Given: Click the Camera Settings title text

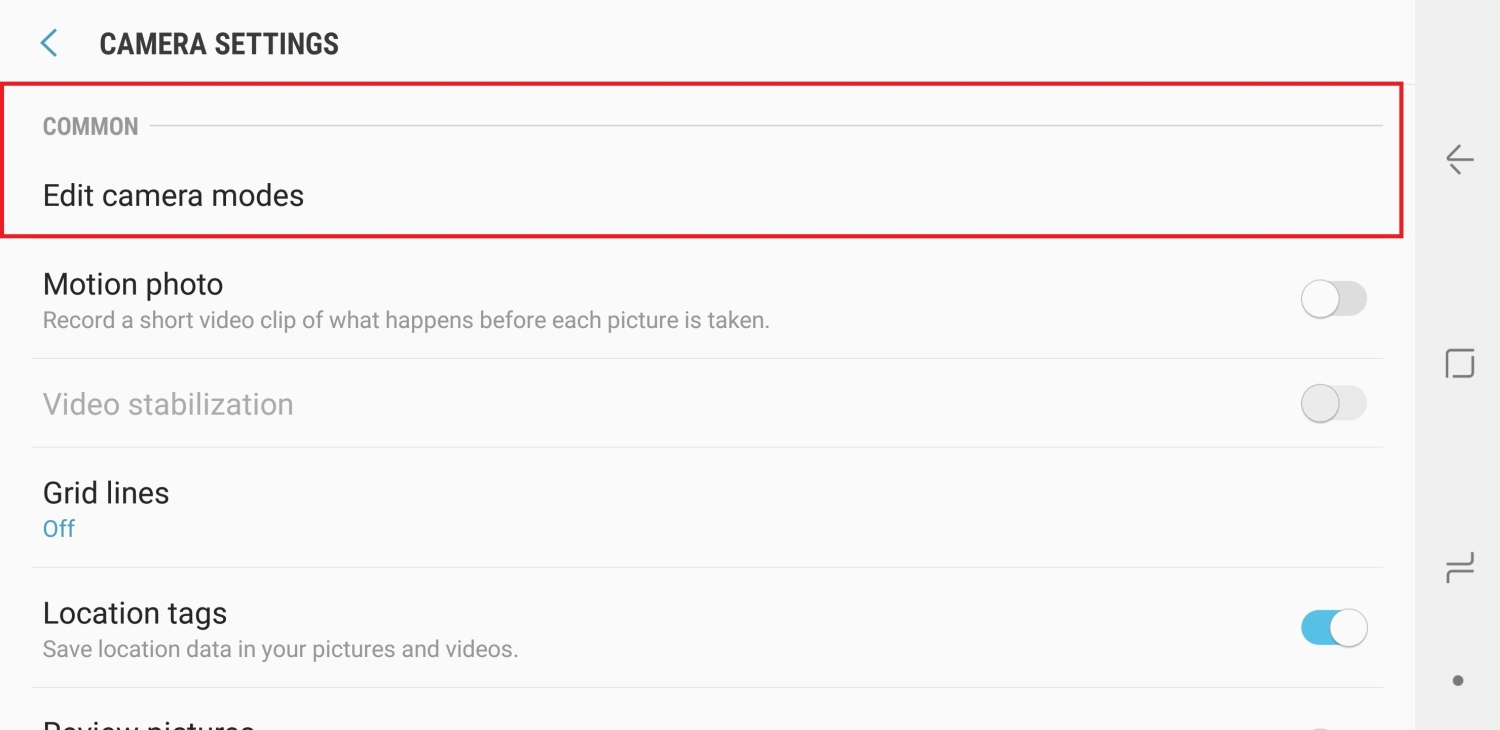Looking at the screenshot, I should tap(219, 45).
